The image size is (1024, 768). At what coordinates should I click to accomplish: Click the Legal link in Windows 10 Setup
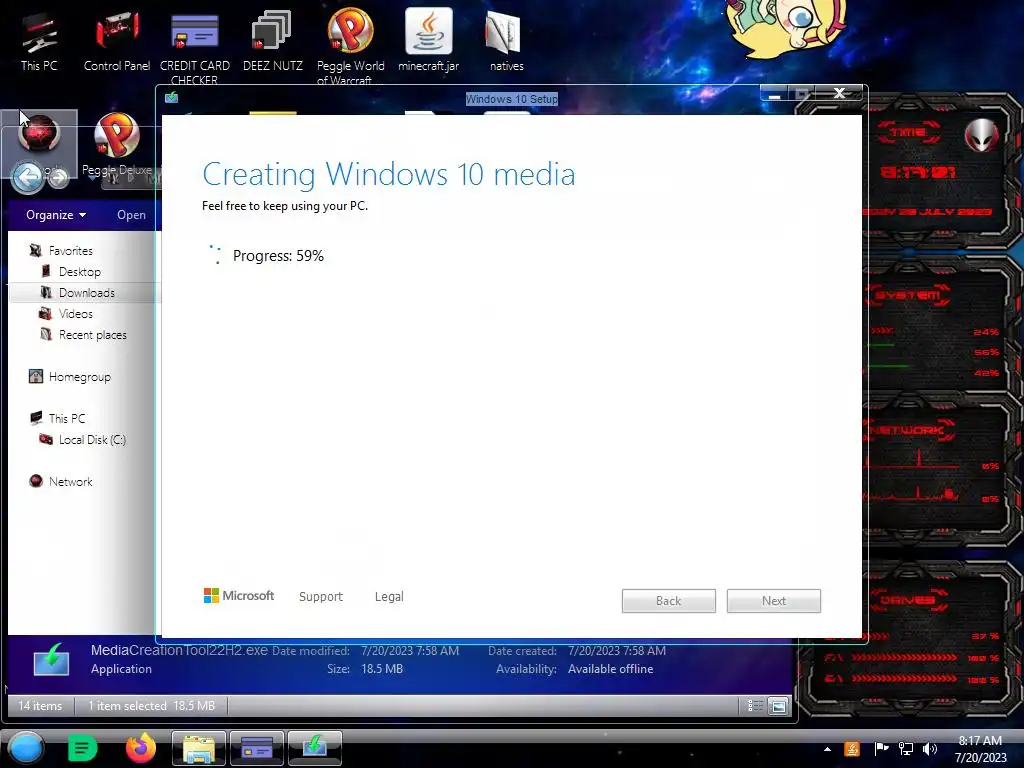pos(389,596)
